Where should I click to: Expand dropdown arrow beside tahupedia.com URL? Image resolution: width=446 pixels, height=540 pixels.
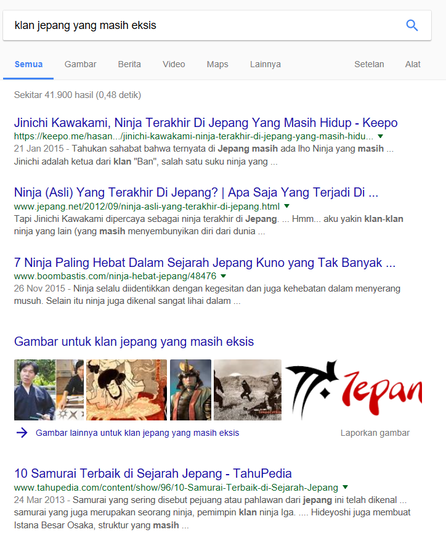345,487
